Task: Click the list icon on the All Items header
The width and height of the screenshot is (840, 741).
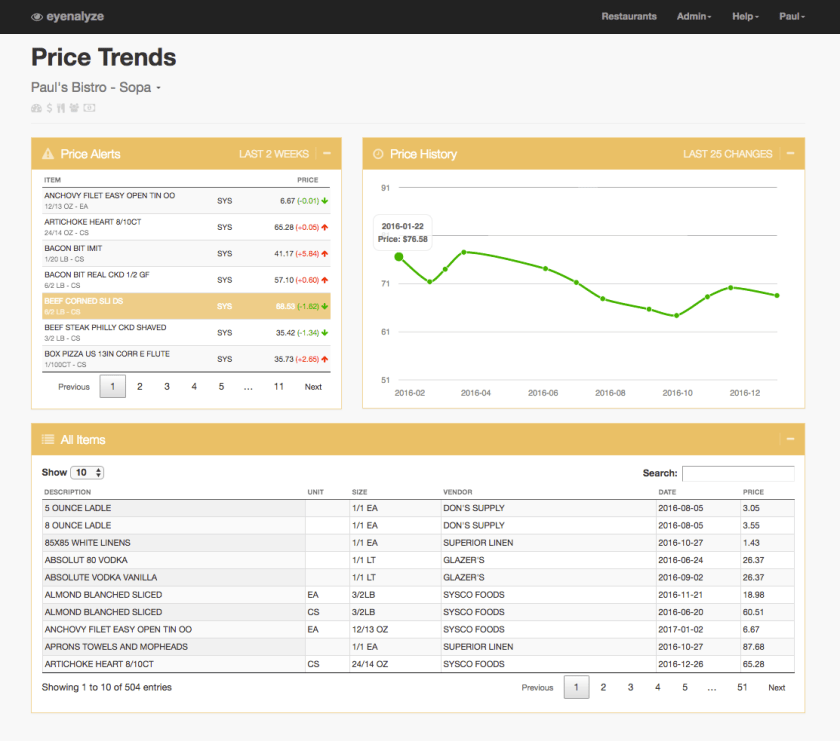Action: pyautogui.click(x=46, y=439)
